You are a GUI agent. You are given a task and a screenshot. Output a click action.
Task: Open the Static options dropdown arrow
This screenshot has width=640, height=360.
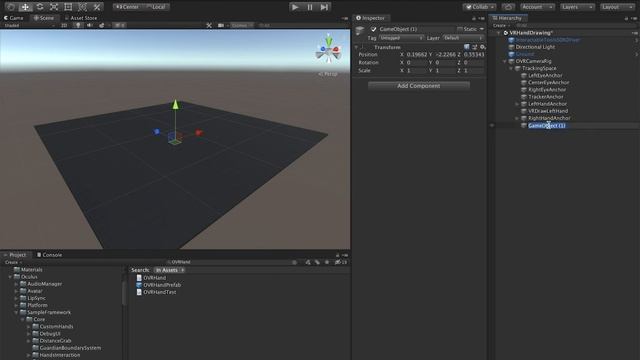click(x=482, y=29)
